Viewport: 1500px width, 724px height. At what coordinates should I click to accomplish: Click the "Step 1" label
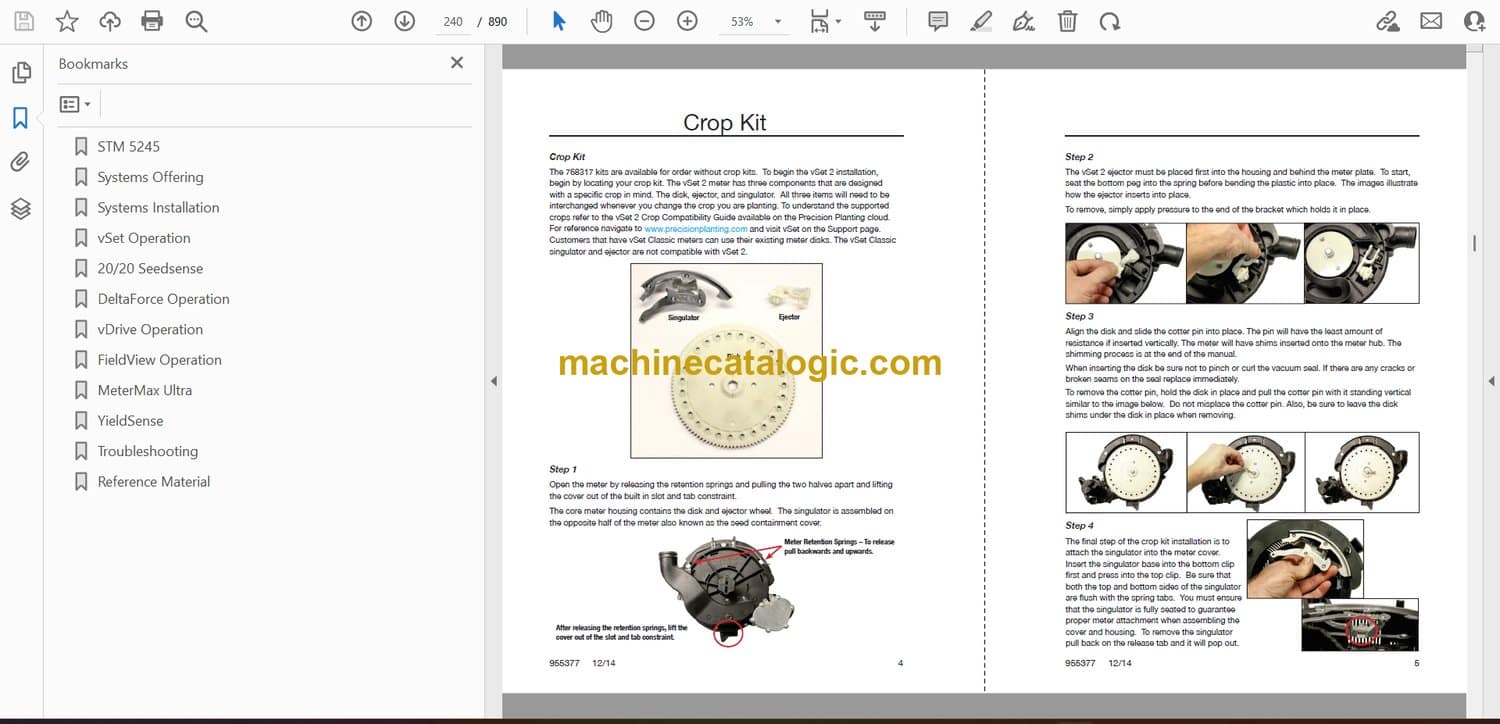(561, 469)
